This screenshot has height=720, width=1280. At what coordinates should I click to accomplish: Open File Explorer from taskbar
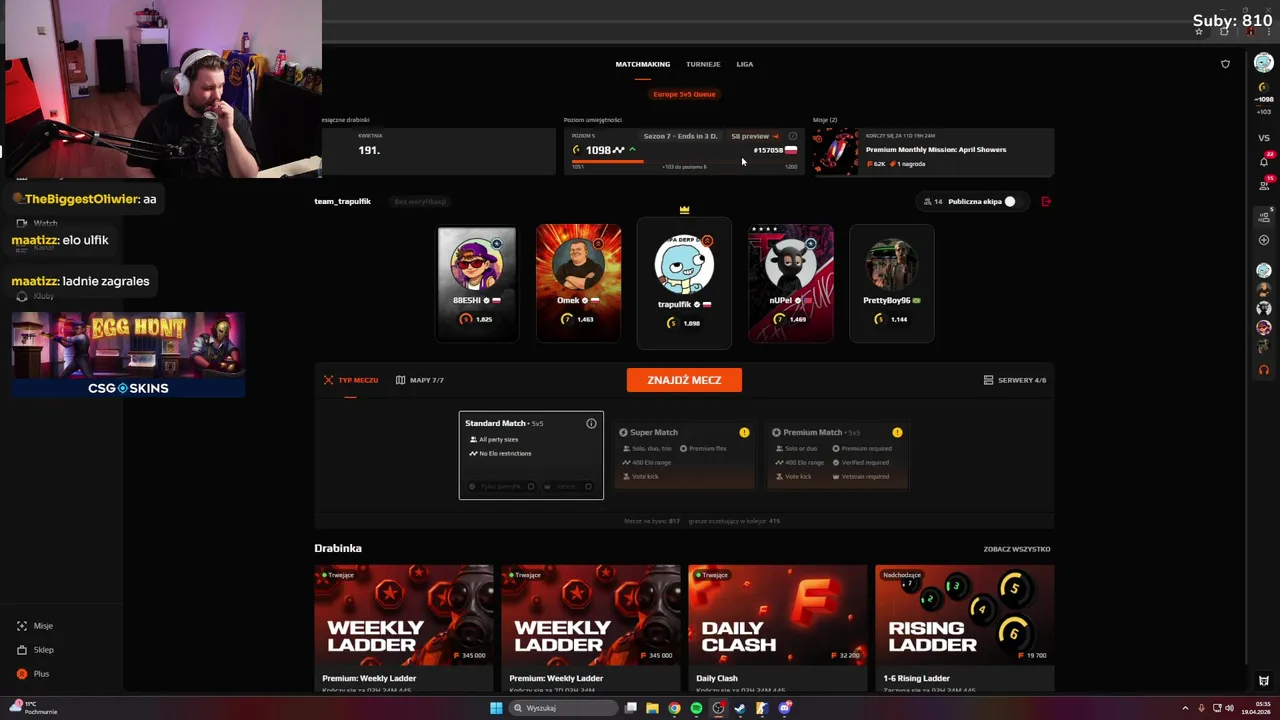(652, 708)
